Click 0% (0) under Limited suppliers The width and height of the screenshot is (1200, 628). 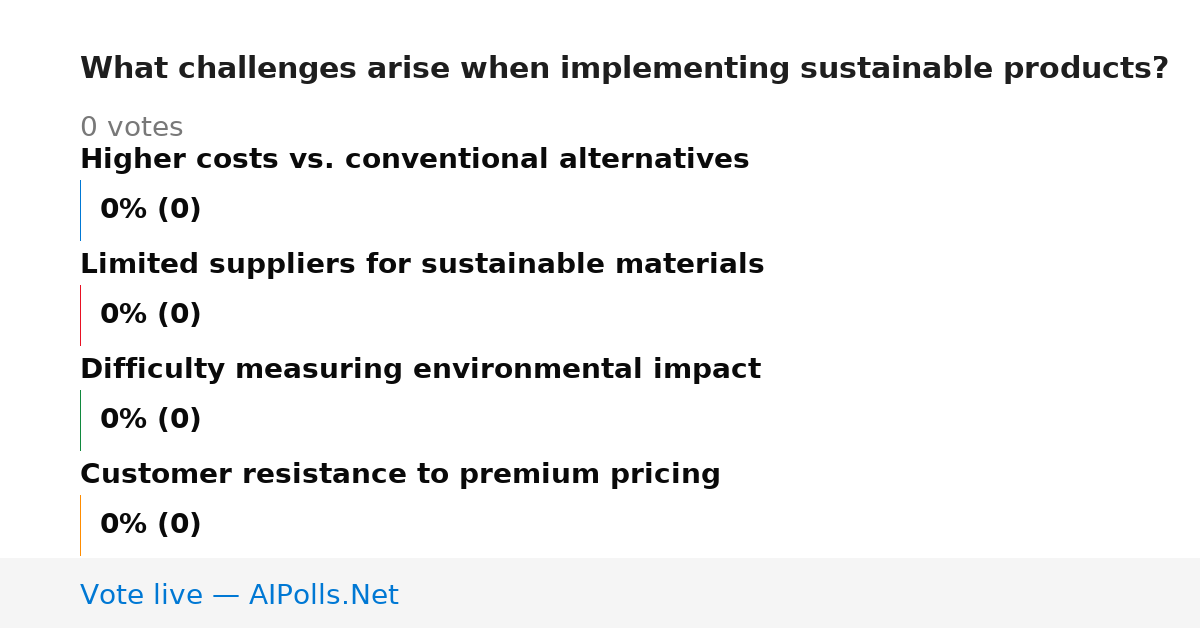tap(150, 315)
